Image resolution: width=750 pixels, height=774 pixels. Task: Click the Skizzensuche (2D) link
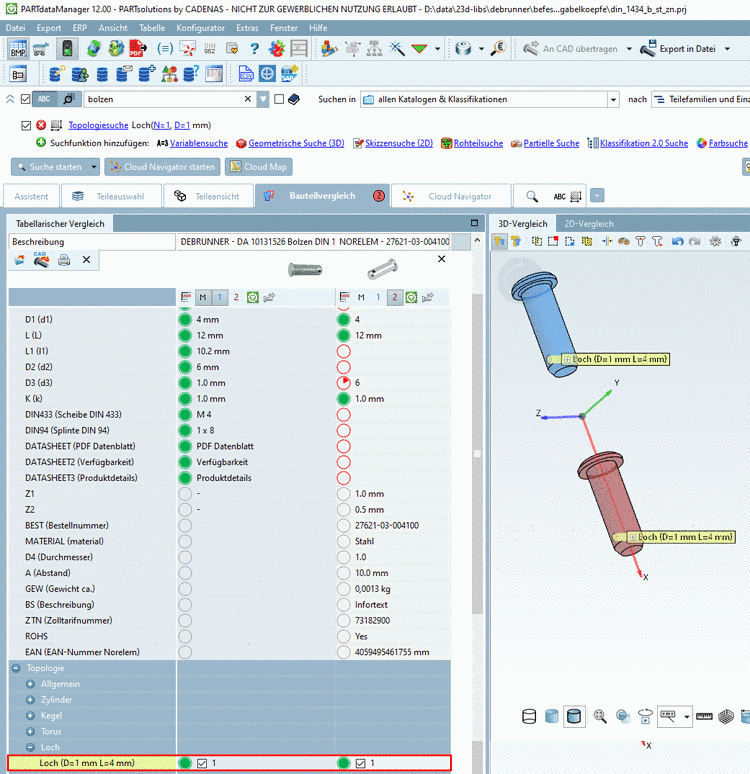[x=399, y=143]
